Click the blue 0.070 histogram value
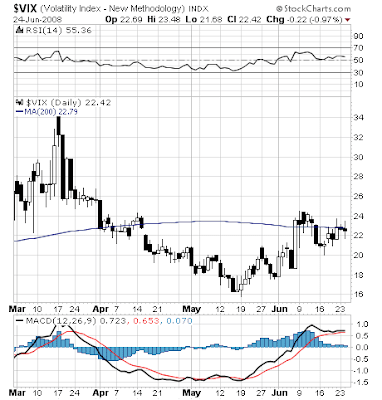This screenshot has height=400, width=382. (x=179, y=321)
